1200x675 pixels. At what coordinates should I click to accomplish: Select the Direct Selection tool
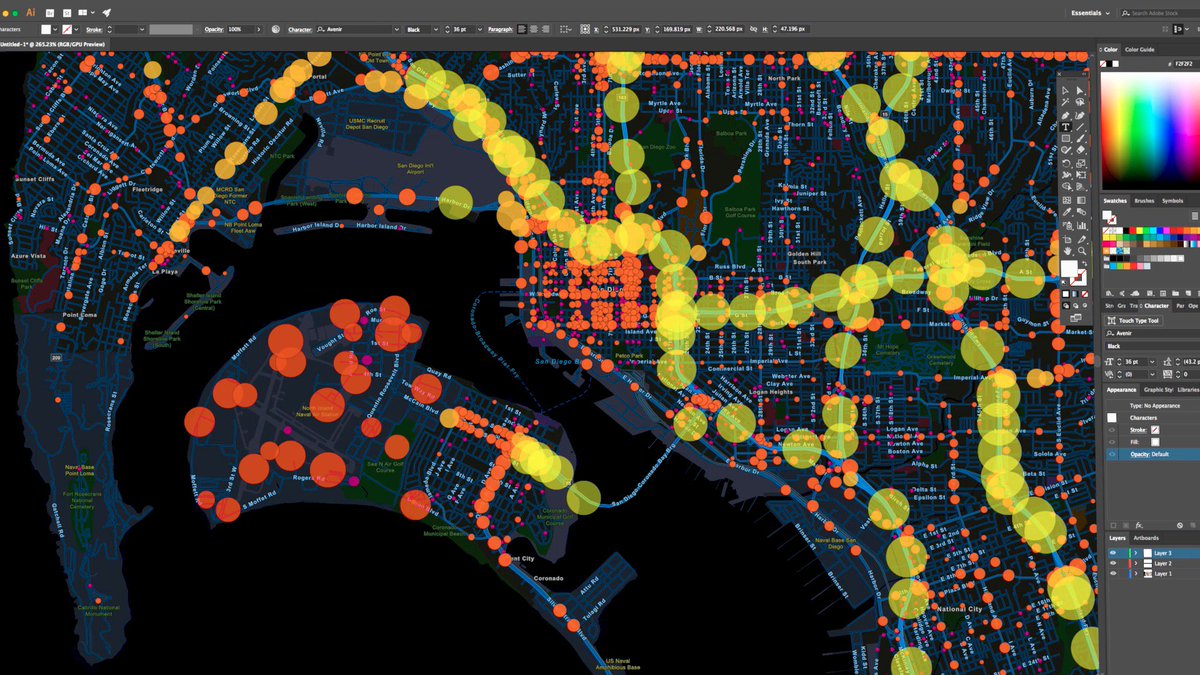(x=1080, y=90)
